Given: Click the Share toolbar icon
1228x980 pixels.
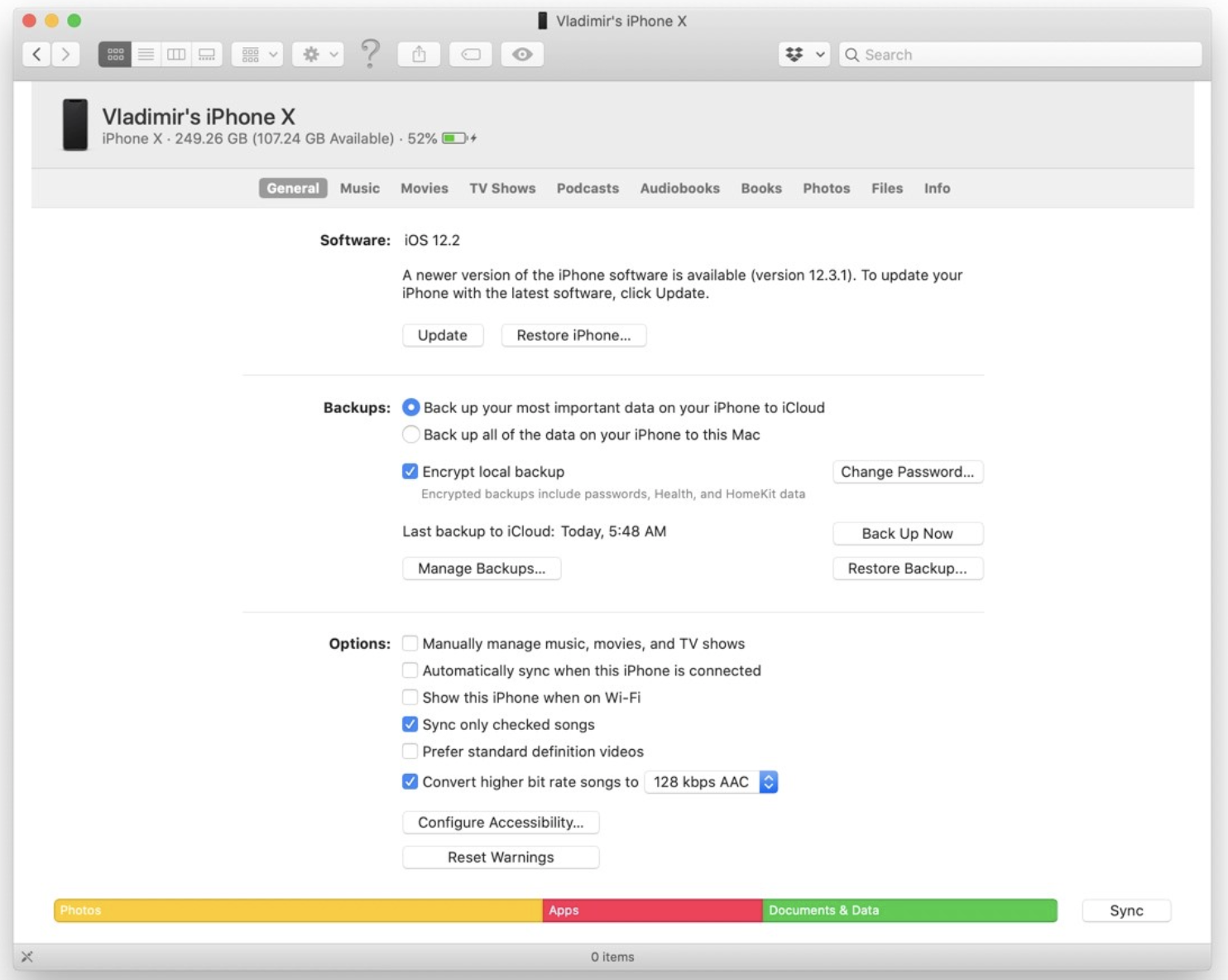Looking at the screenshot, I should click(420, 55).
